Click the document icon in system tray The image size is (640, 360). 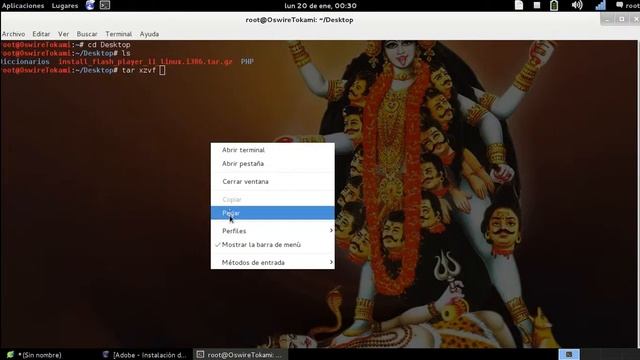click(519, 5)
